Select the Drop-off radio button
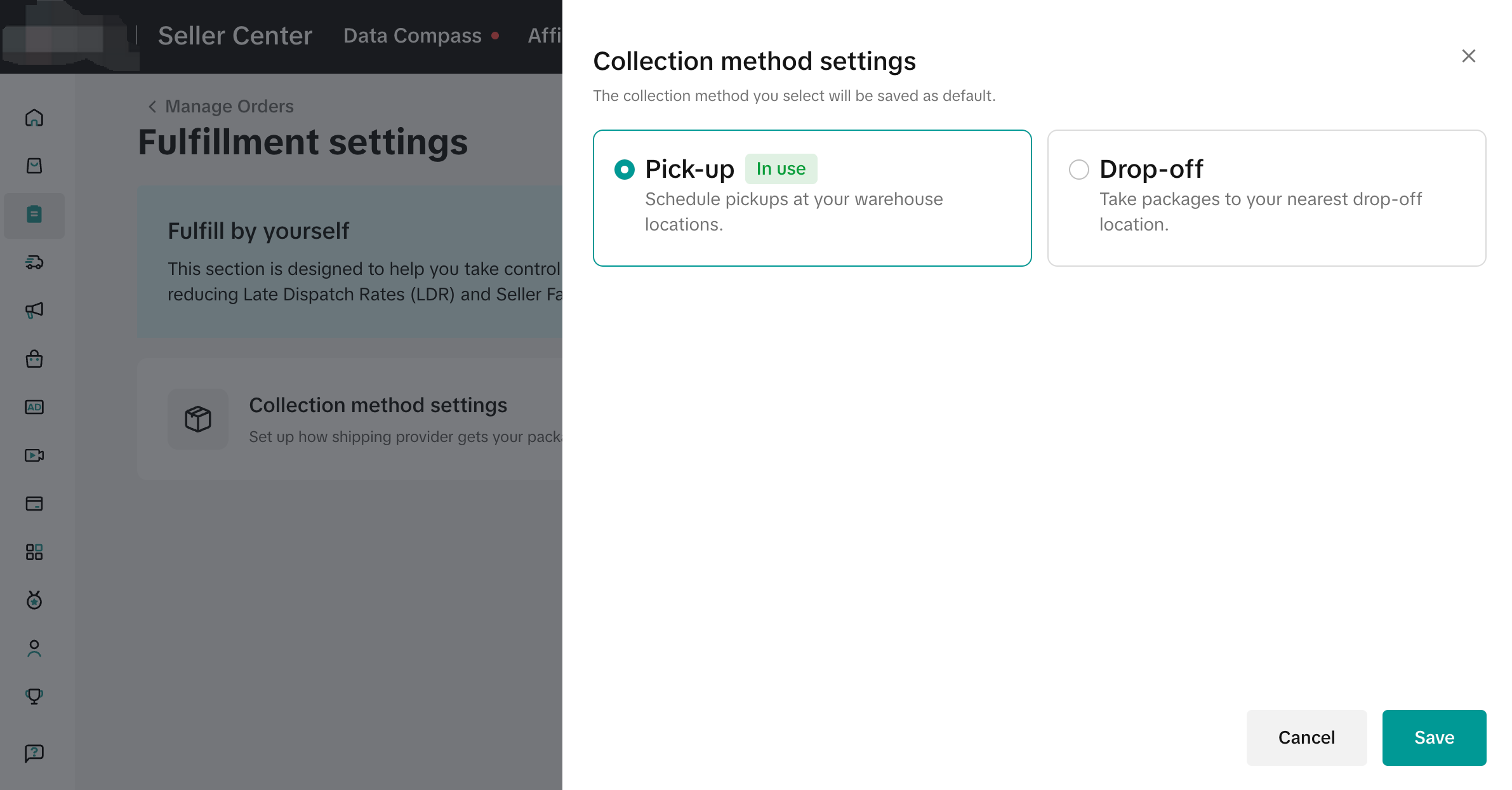1512x790 pixels. (x=1078, y=170)
